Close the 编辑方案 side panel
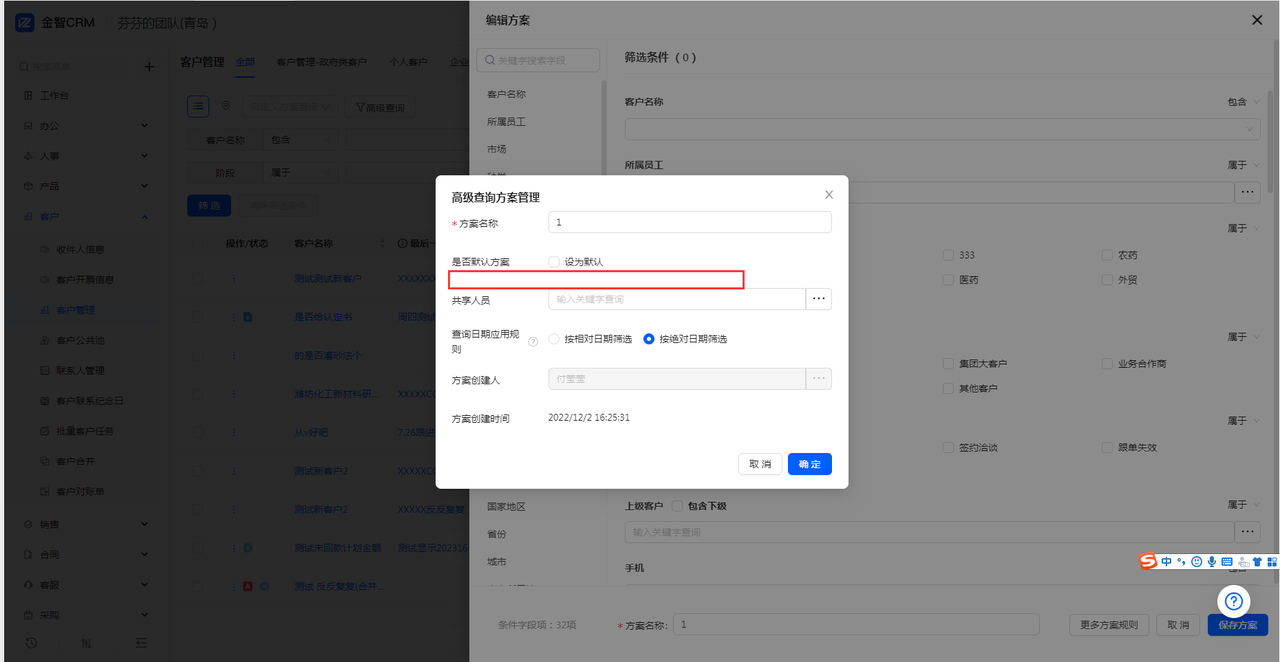 tap(1257, 20)
